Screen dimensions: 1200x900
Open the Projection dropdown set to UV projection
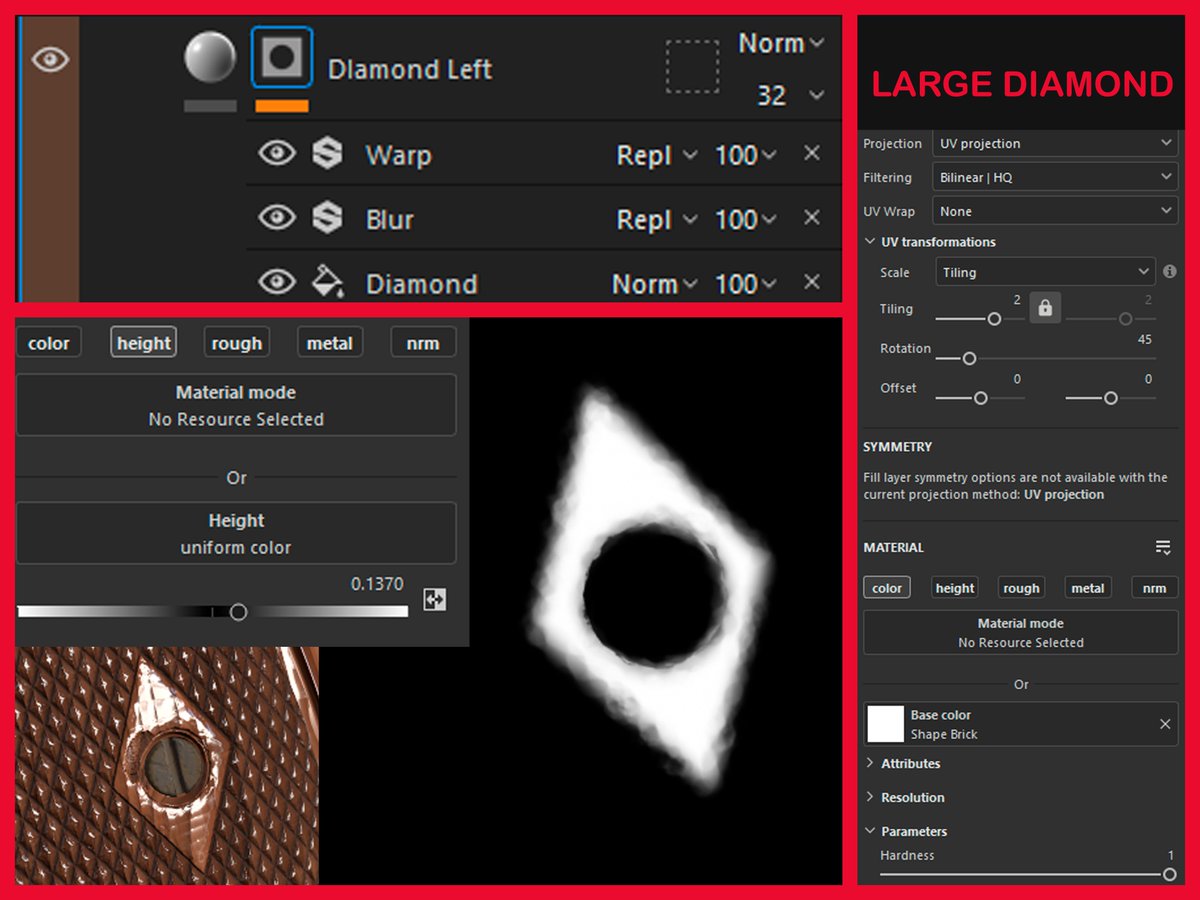pos(1055,143)
